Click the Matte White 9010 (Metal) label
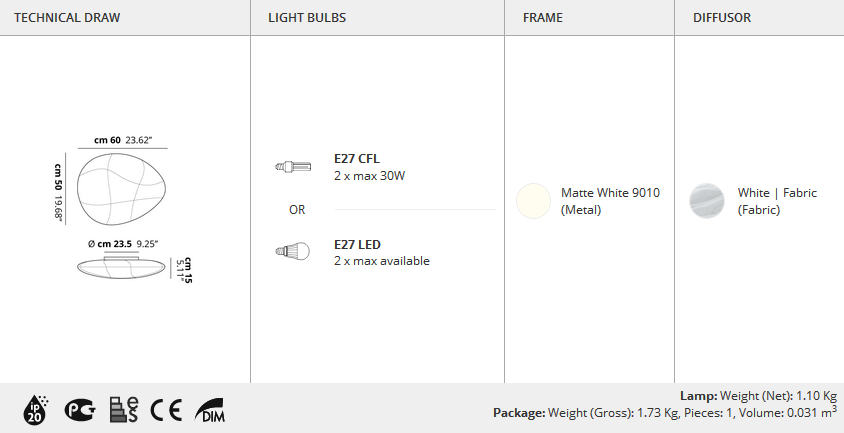 pos(610,201)
